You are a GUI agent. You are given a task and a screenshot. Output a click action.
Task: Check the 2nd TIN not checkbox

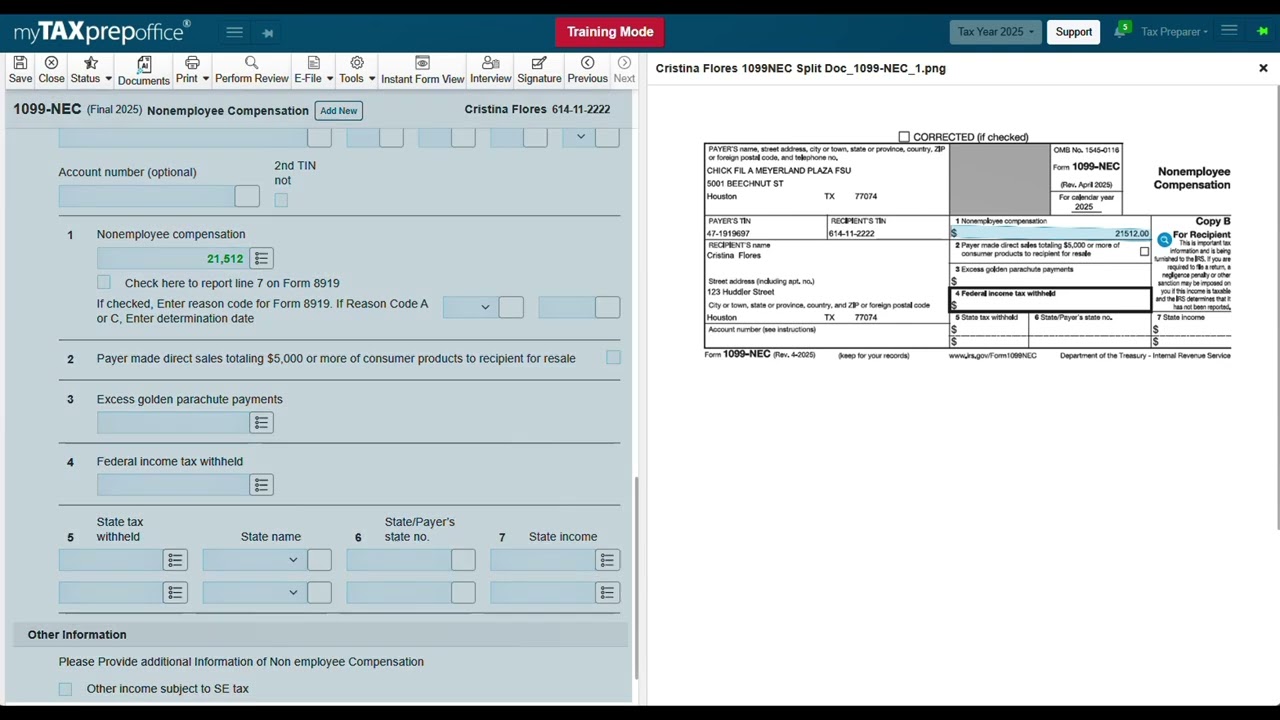coord(281,201)
